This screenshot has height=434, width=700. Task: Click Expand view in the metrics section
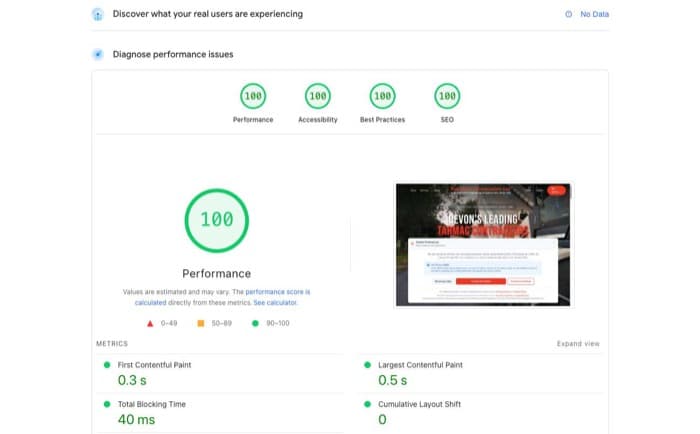pyautogui.click(x=578, y=344)
